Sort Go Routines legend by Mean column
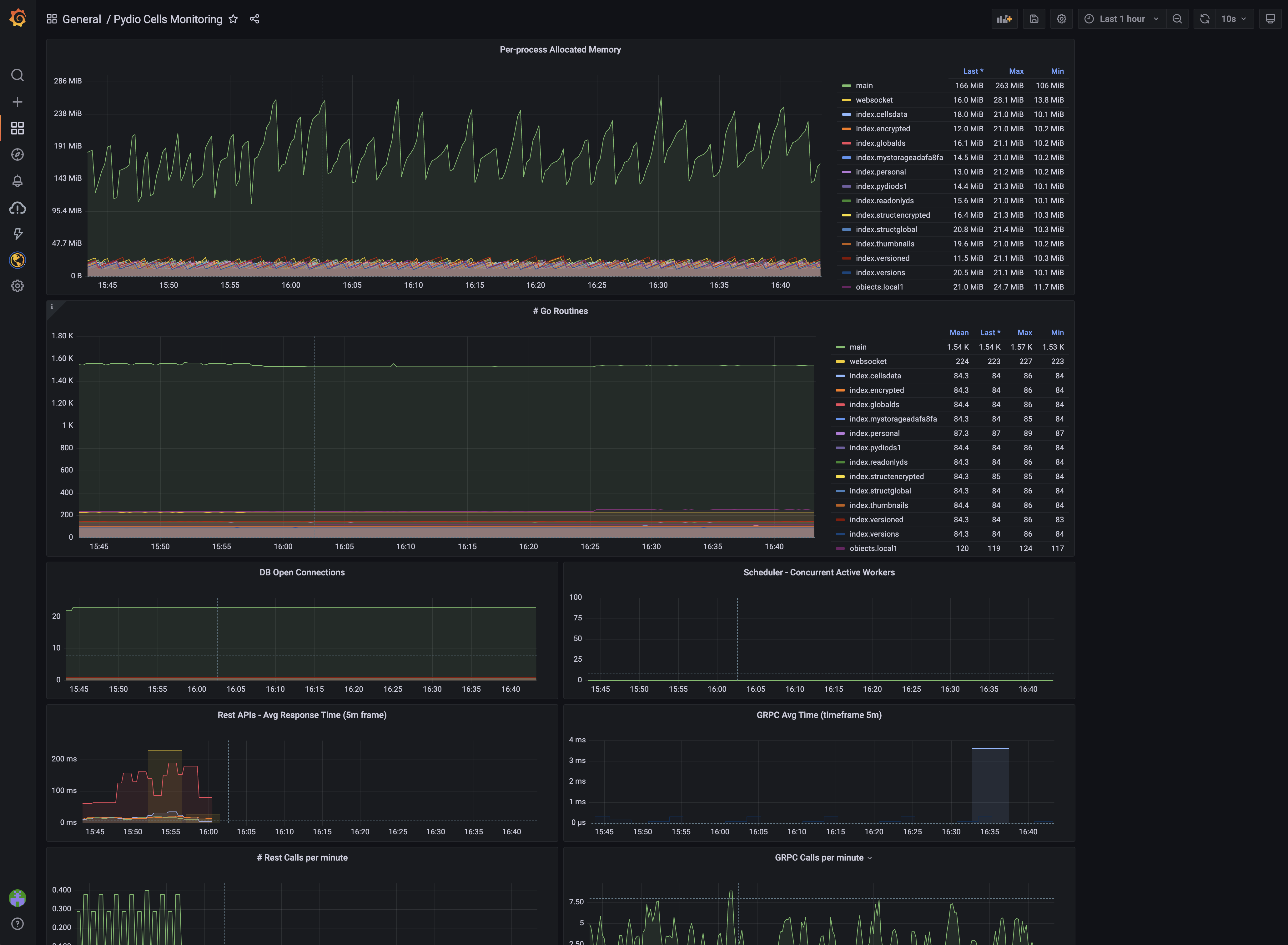Viewport: 1288px width, 945px height. 959,333
